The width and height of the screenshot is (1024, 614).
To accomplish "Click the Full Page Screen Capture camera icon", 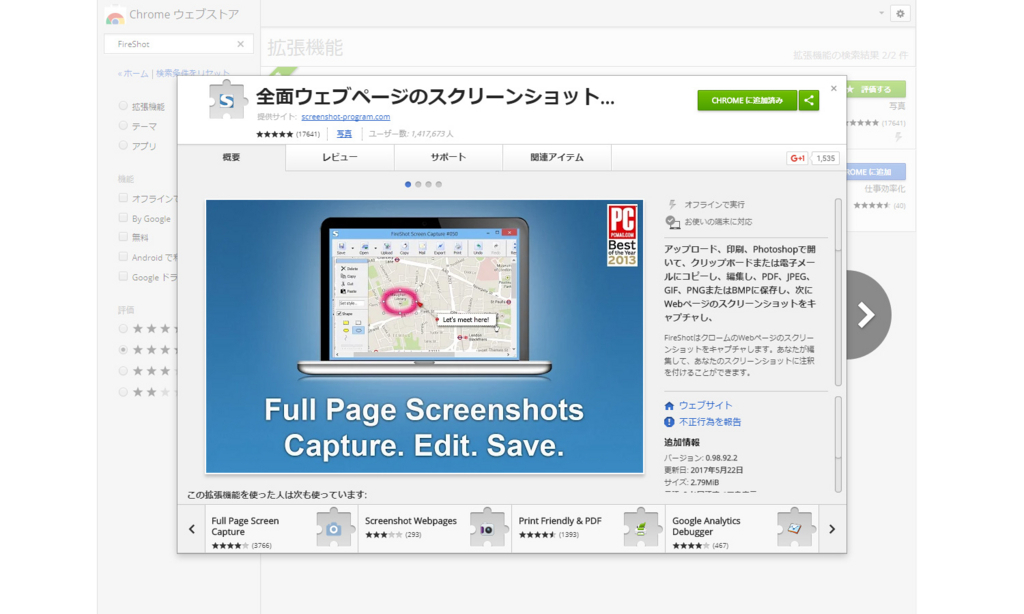I will [x=334, y=528].
